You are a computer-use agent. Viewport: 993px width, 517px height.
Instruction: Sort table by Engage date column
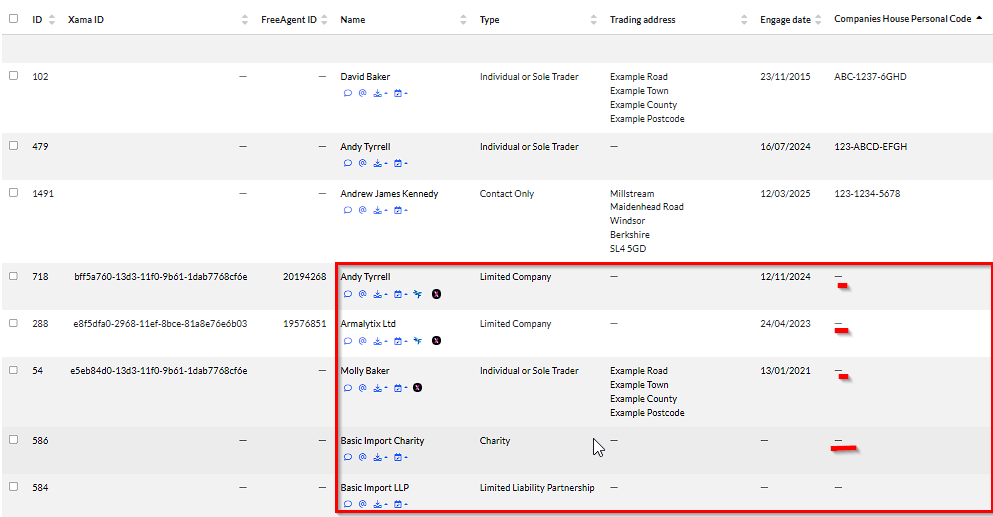click(785, 19)
